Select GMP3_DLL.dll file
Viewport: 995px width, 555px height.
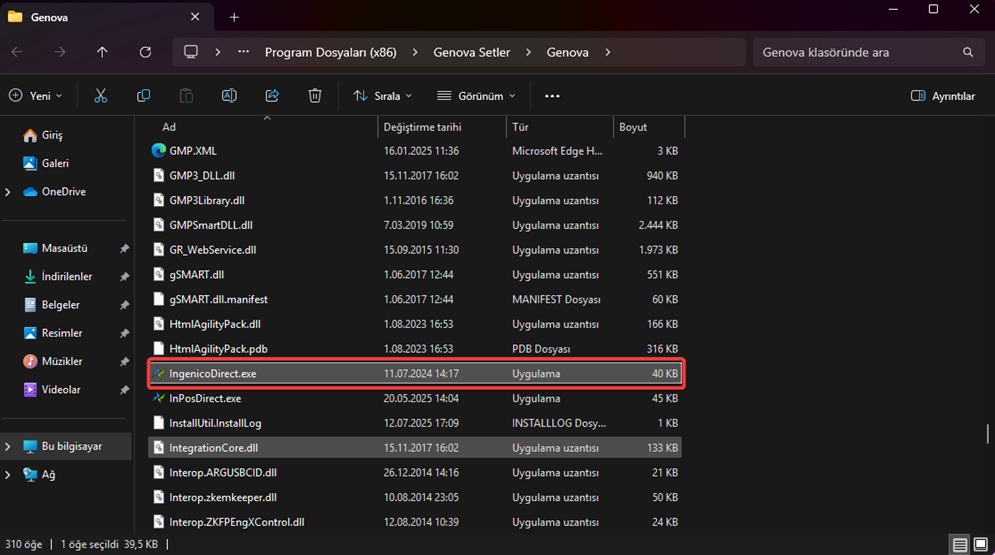pos(415,176)
